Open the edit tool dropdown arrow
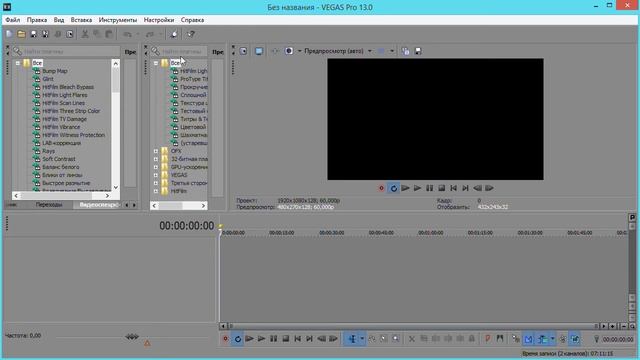Viewport: 640px width, 360px height. click(x=362, y=339)
